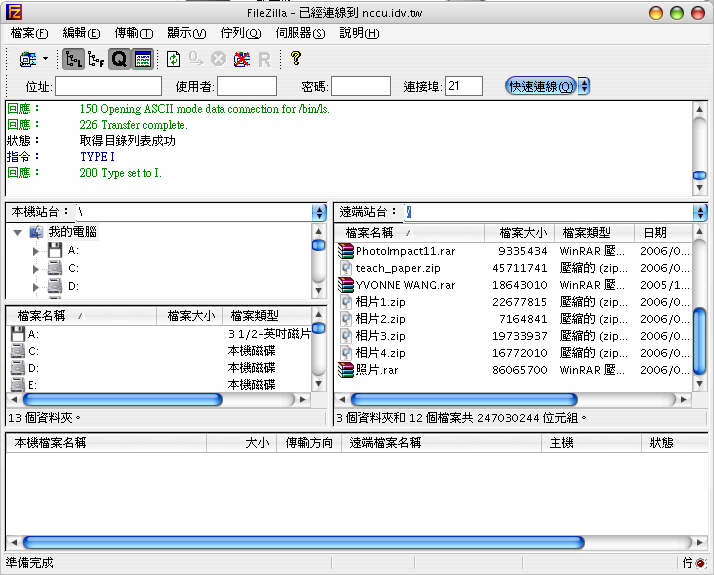Sort remote list by 檔案類型 column
This screenshot has height=575, width=714.
[x=594, y=233]
